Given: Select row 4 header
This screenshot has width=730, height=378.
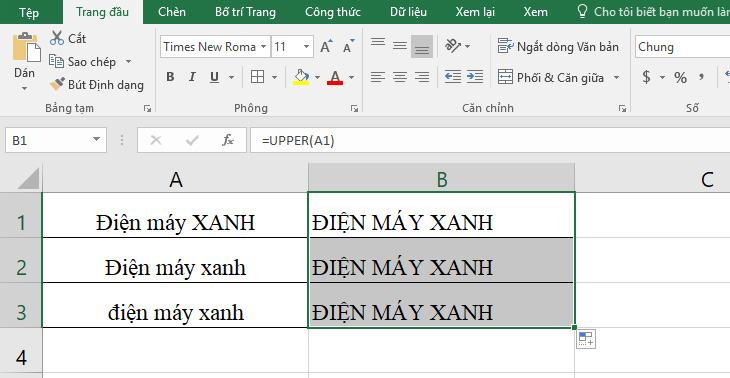Looking at the screenshot, I should click(x=21, y=350).
